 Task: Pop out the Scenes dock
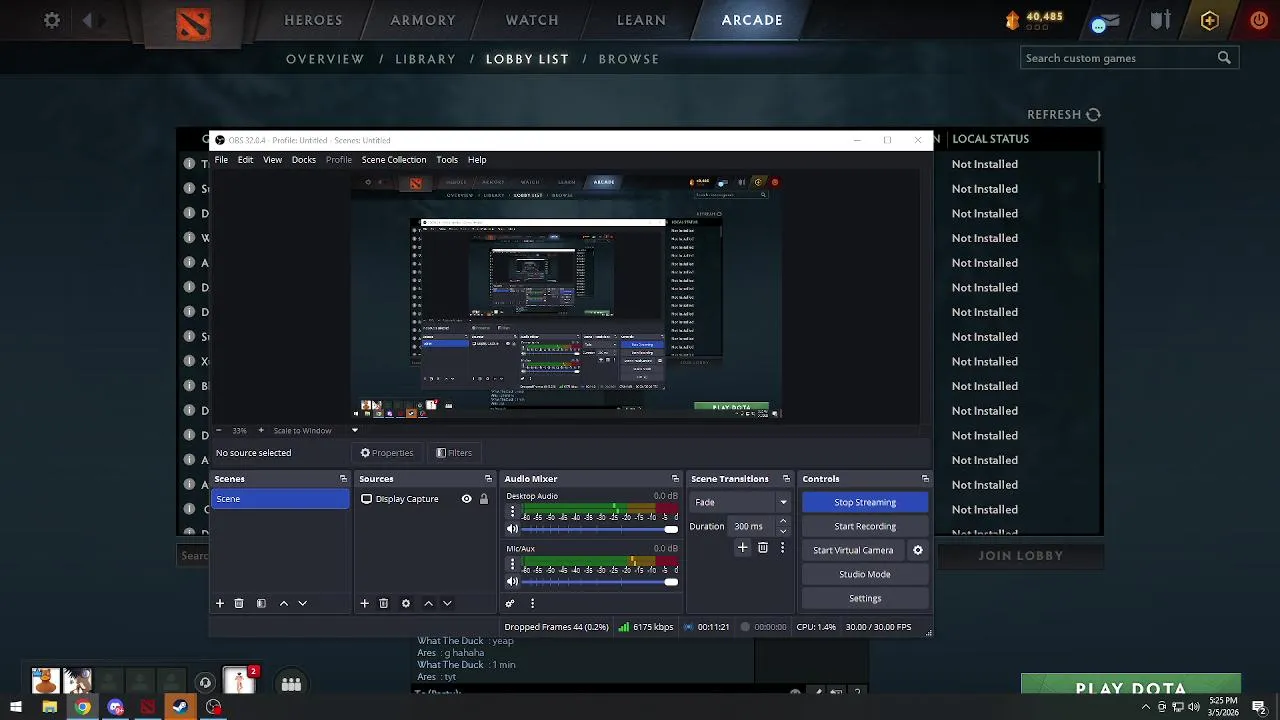(x=343, y=479)
